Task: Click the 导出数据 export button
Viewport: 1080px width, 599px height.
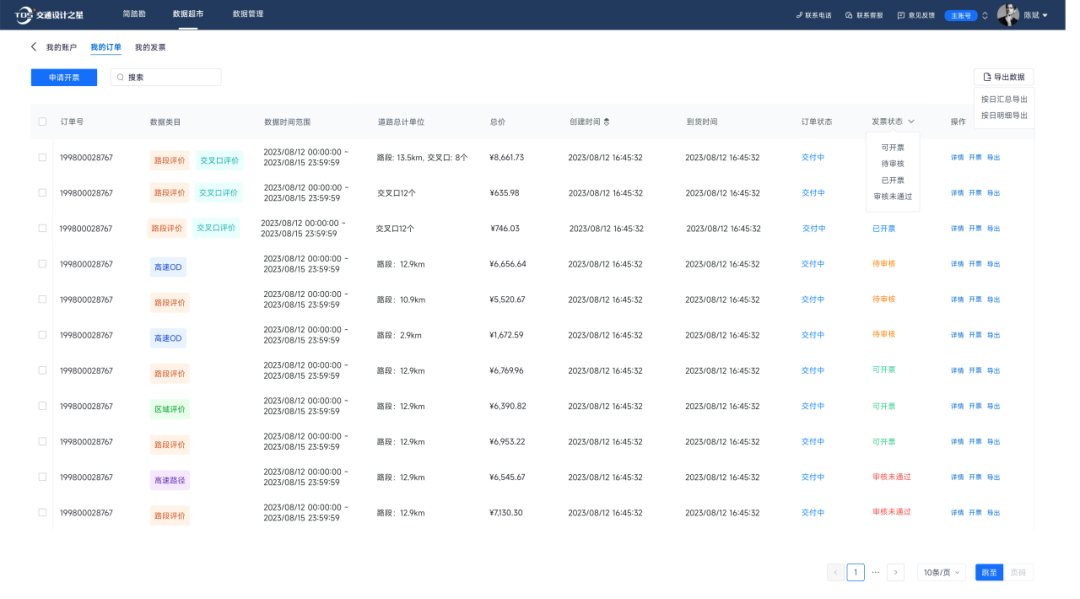Action: point(1004,77)
